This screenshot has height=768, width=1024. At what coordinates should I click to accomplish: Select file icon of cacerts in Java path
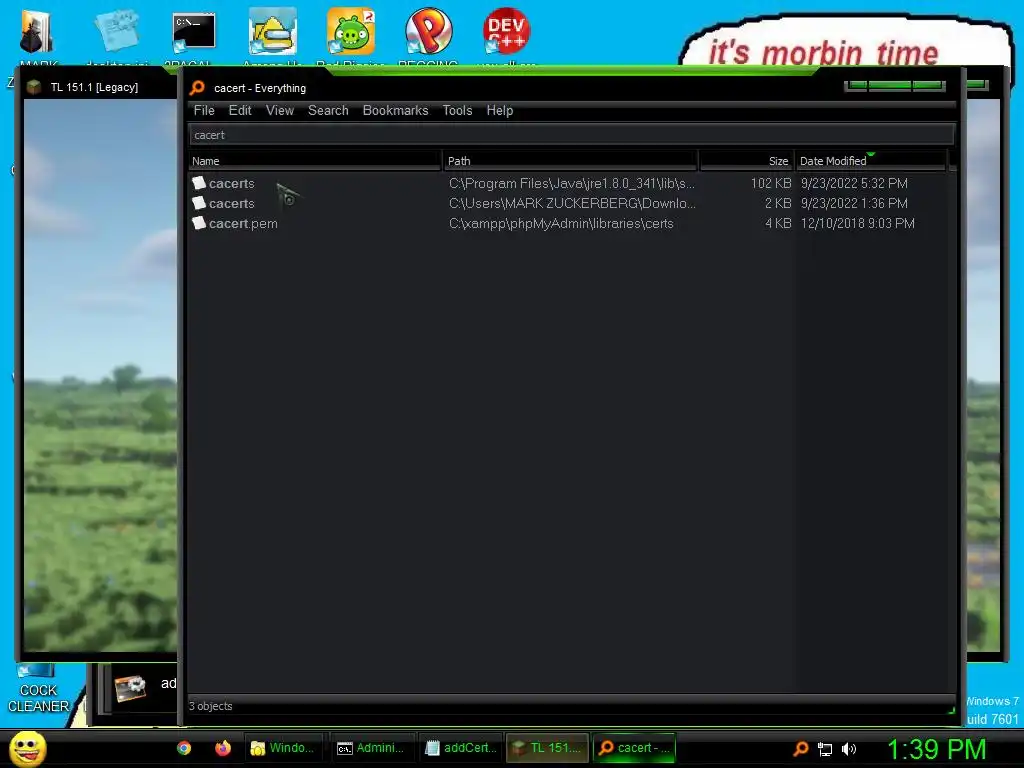pos(199,183)
